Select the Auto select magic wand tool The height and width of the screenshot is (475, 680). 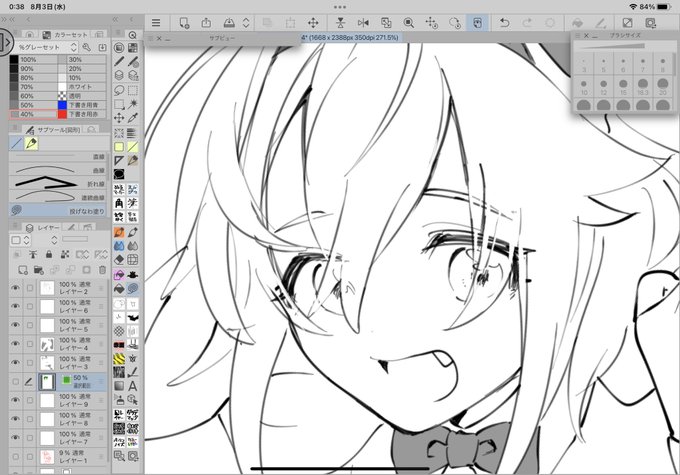[133, 104]
